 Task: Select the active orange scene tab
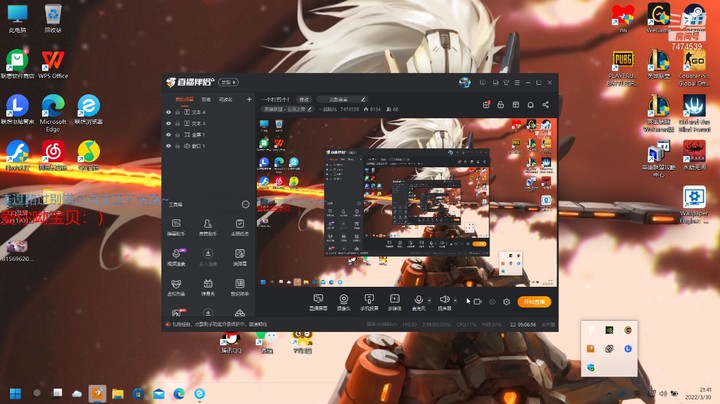point(185,99)
